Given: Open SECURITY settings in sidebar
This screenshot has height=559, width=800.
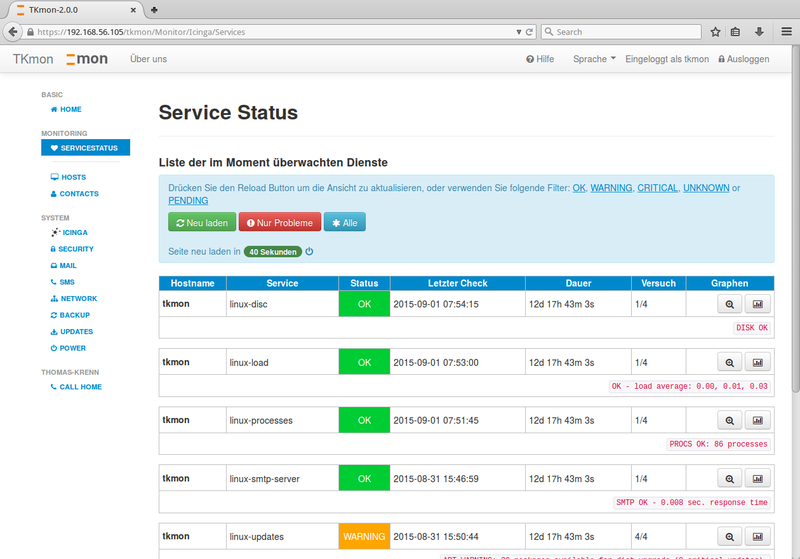Looking at the screenshot, I should [x=72, y=249].
